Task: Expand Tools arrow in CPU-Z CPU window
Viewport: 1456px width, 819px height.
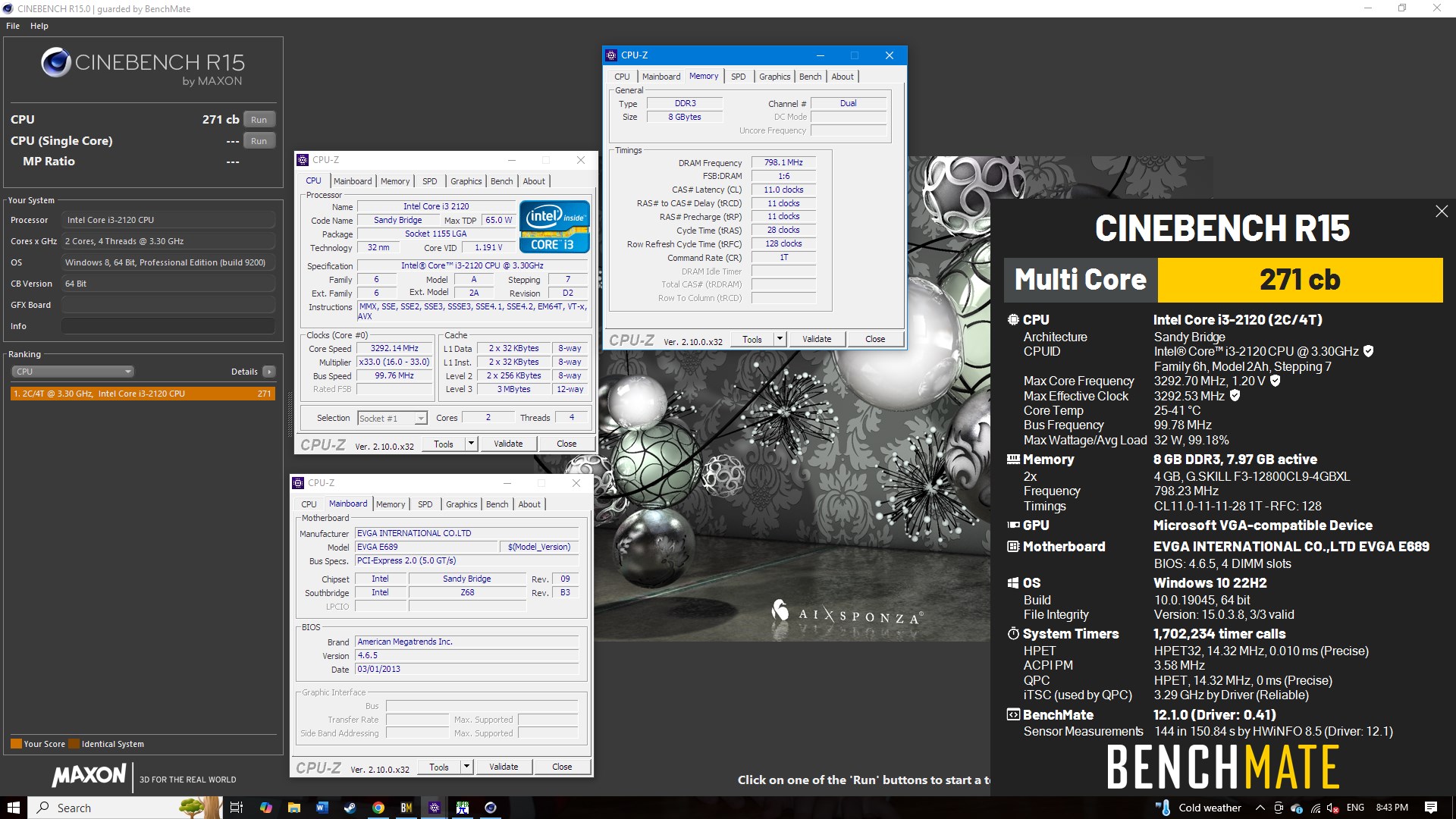Action: pos(471,444)
